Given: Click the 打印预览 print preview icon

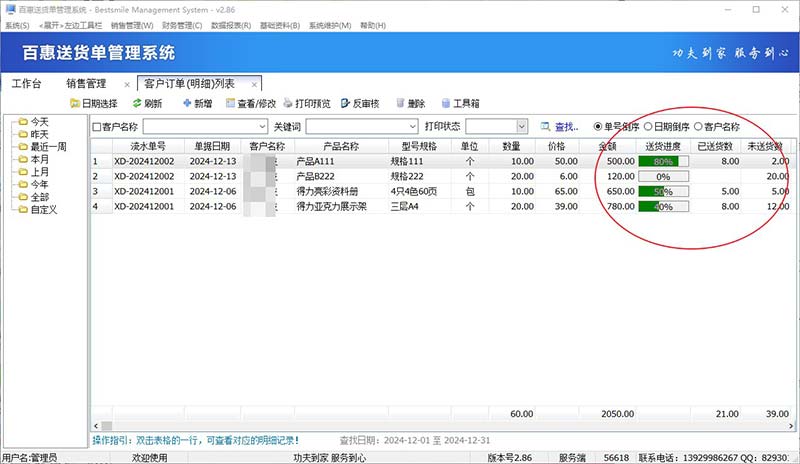Looking at the screenshot, I should [x=288, y=103].
